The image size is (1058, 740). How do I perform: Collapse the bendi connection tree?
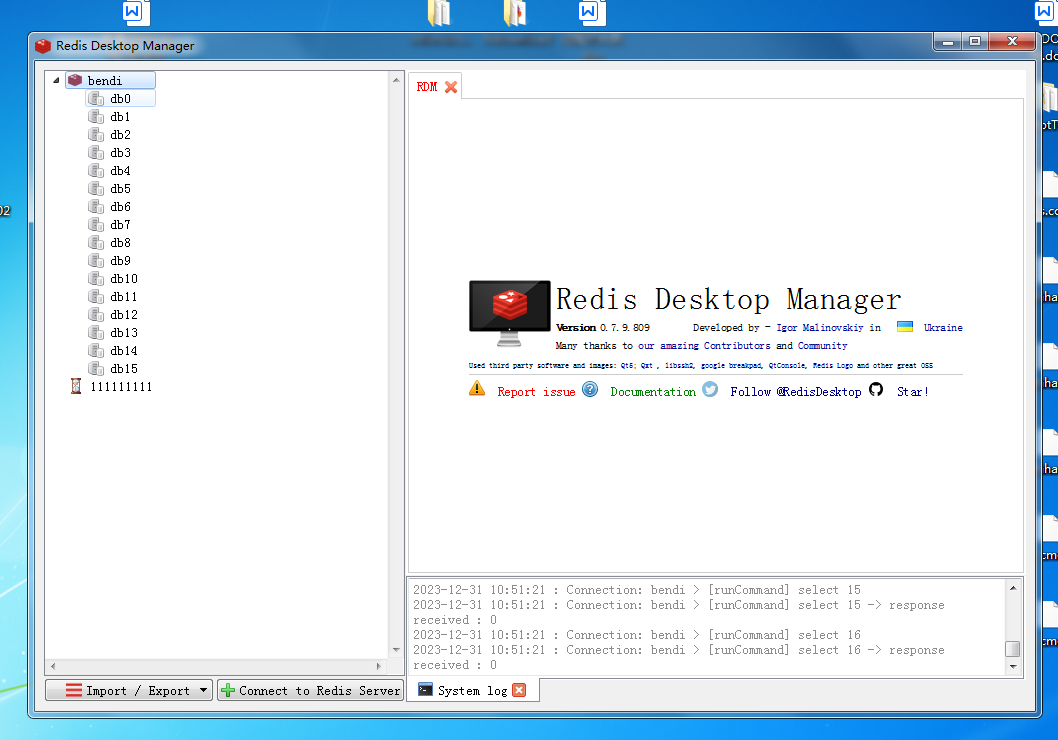click(x=56, y=80)
